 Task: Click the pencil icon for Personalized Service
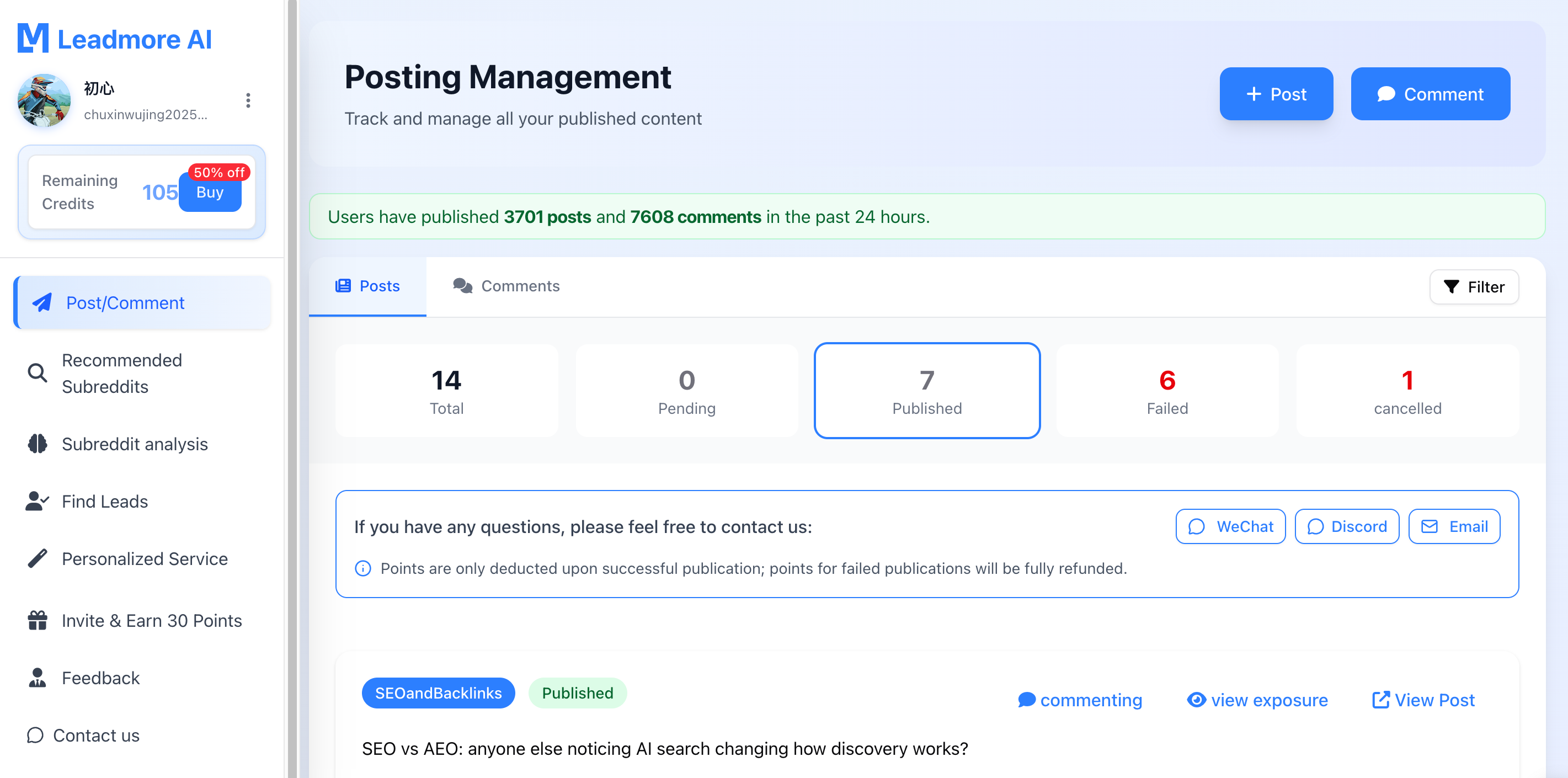coord(38,558)
